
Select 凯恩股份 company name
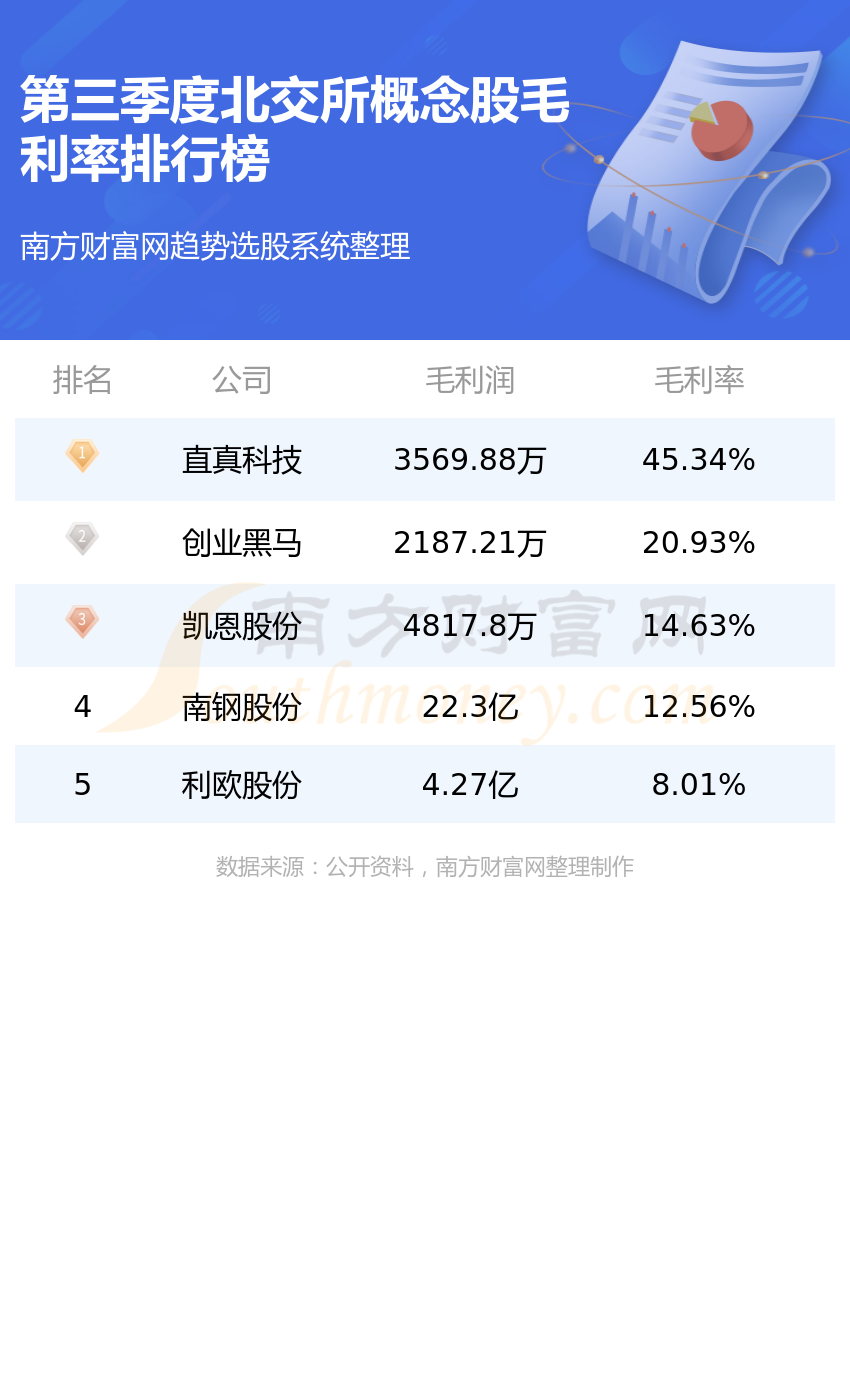[x=242, y=626]
